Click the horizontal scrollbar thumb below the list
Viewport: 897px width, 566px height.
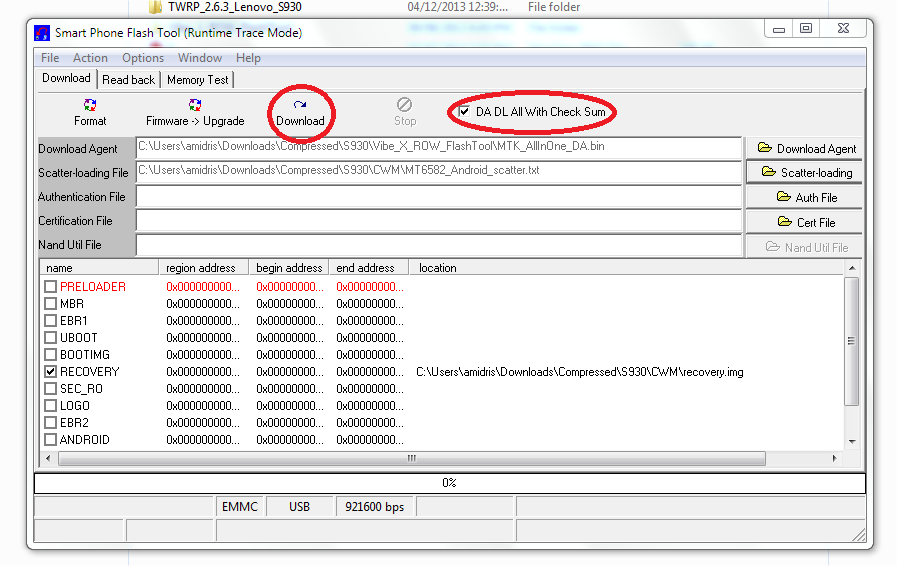pyautogui.click(x=412, y=458)
